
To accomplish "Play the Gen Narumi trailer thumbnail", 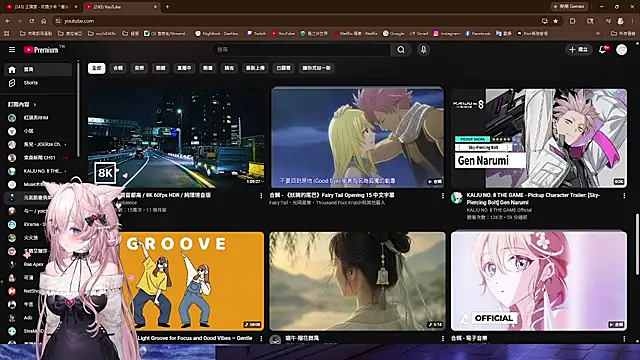I will [x=539, y=138].
